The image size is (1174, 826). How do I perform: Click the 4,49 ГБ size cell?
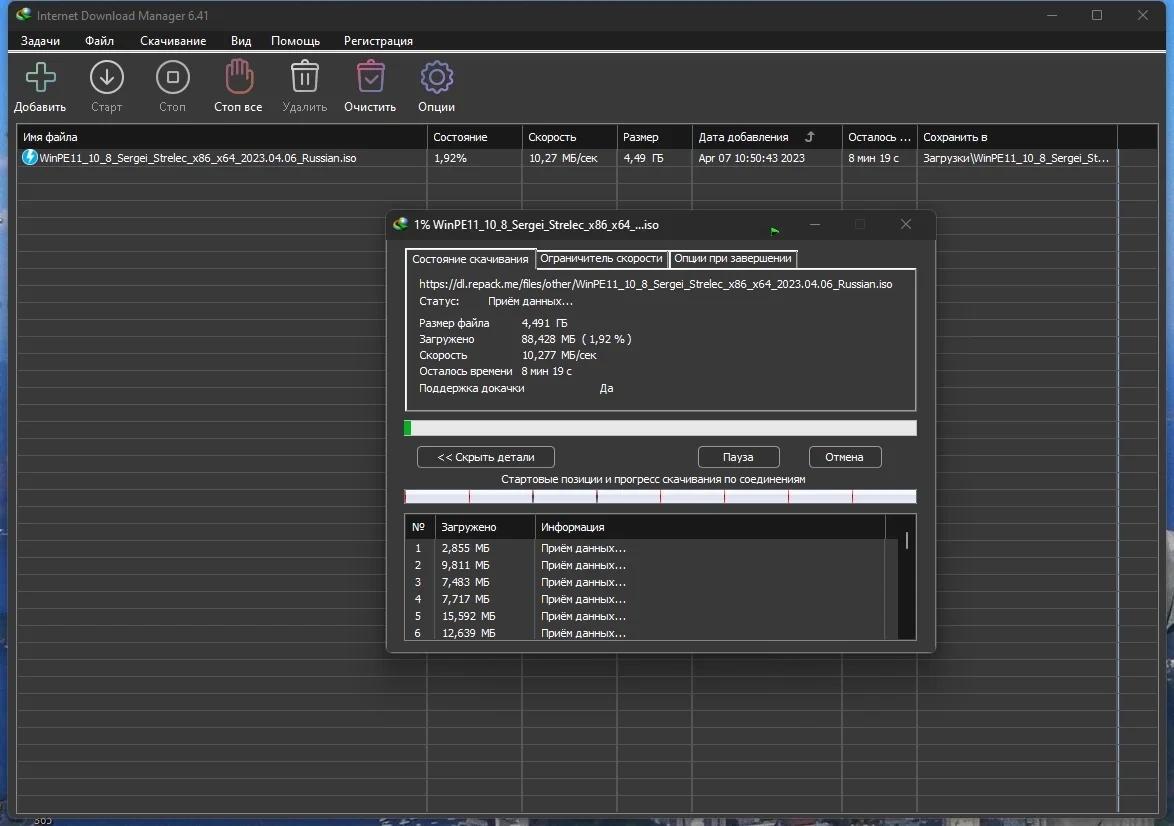pos(643,158)
